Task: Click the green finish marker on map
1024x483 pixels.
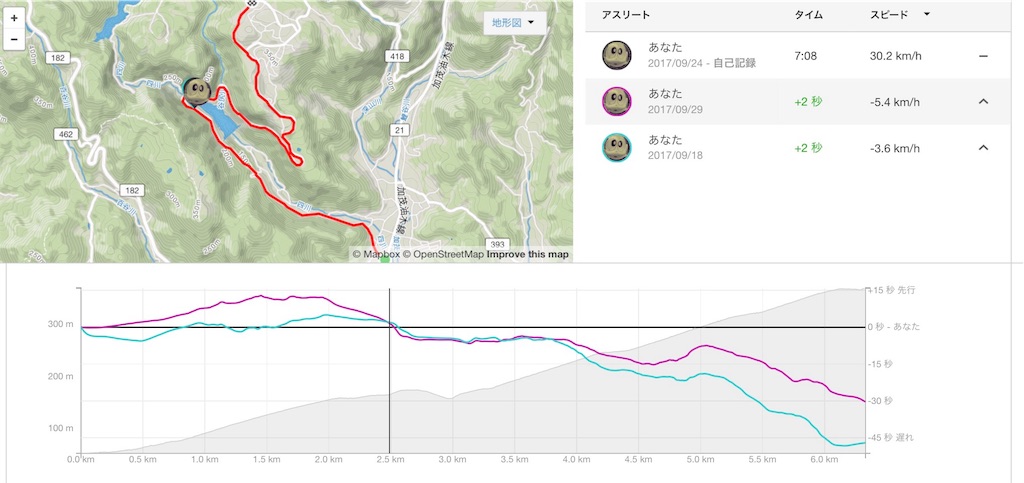Action: tap(384, 259)
